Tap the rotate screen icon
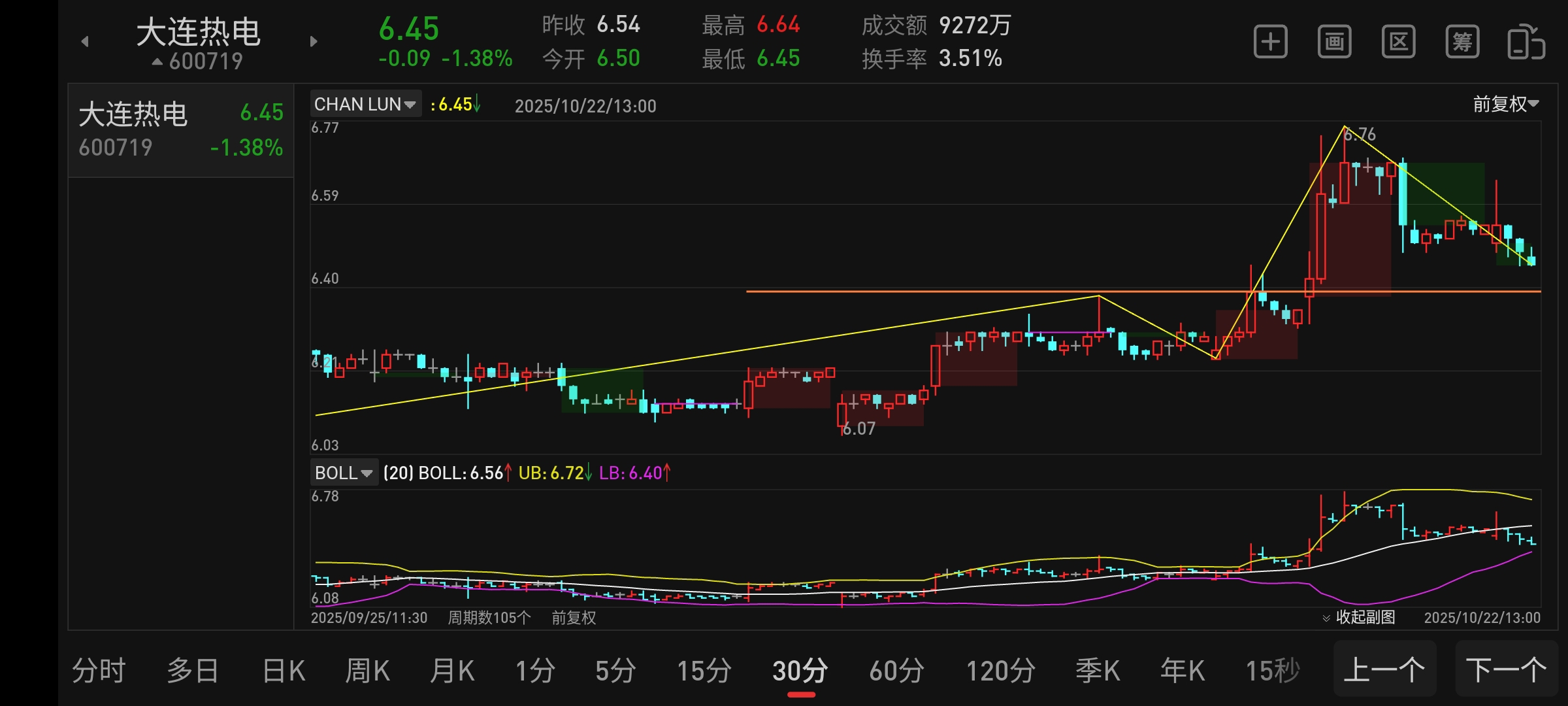 [x=1526, y=42]
